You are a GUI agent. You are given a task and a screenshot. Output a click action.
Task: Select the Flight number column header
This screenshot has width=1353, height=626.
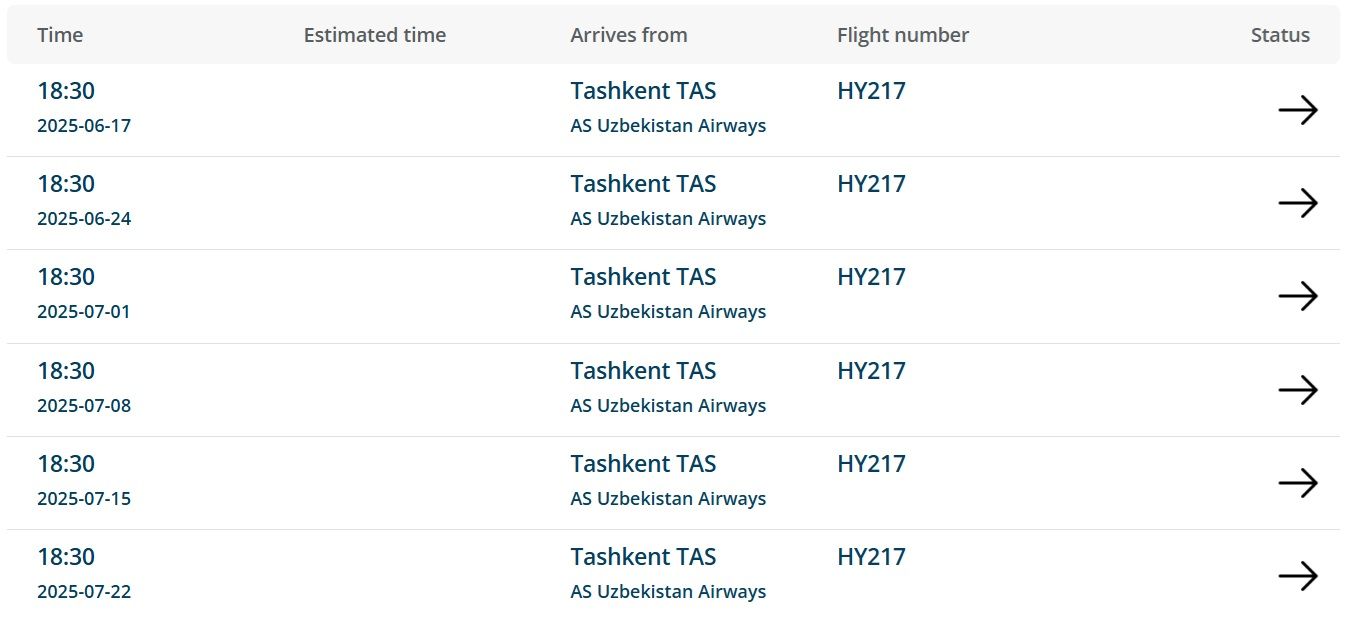click(902, 35)
